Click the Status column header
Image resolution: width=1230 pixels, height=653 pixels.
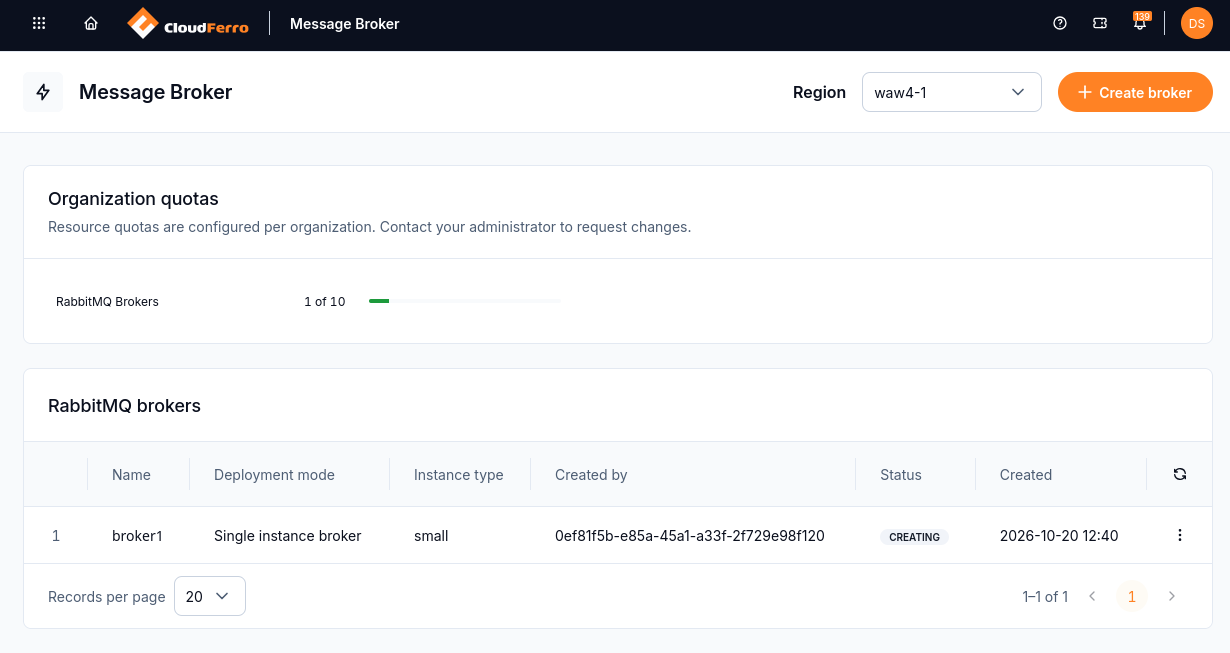point(901,475)
